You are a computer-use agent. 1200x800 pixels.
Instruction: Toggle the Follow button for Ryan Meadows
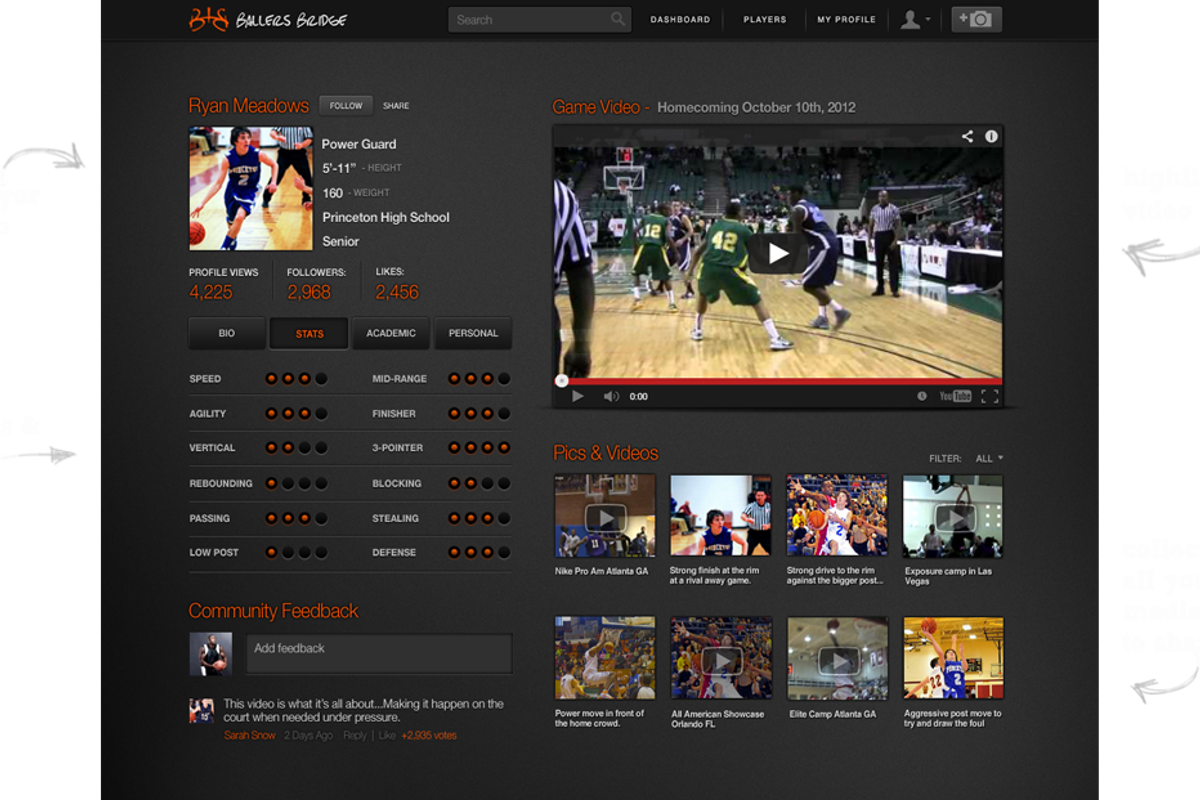click(x=346, y=106)
